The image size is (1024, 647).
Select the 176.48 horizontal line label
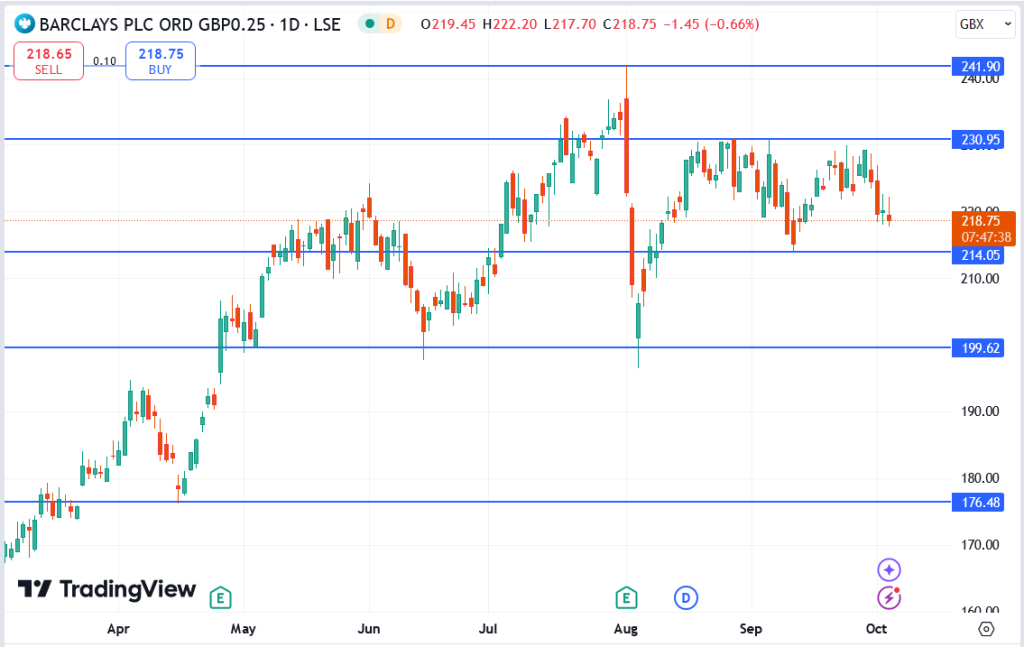978,502
